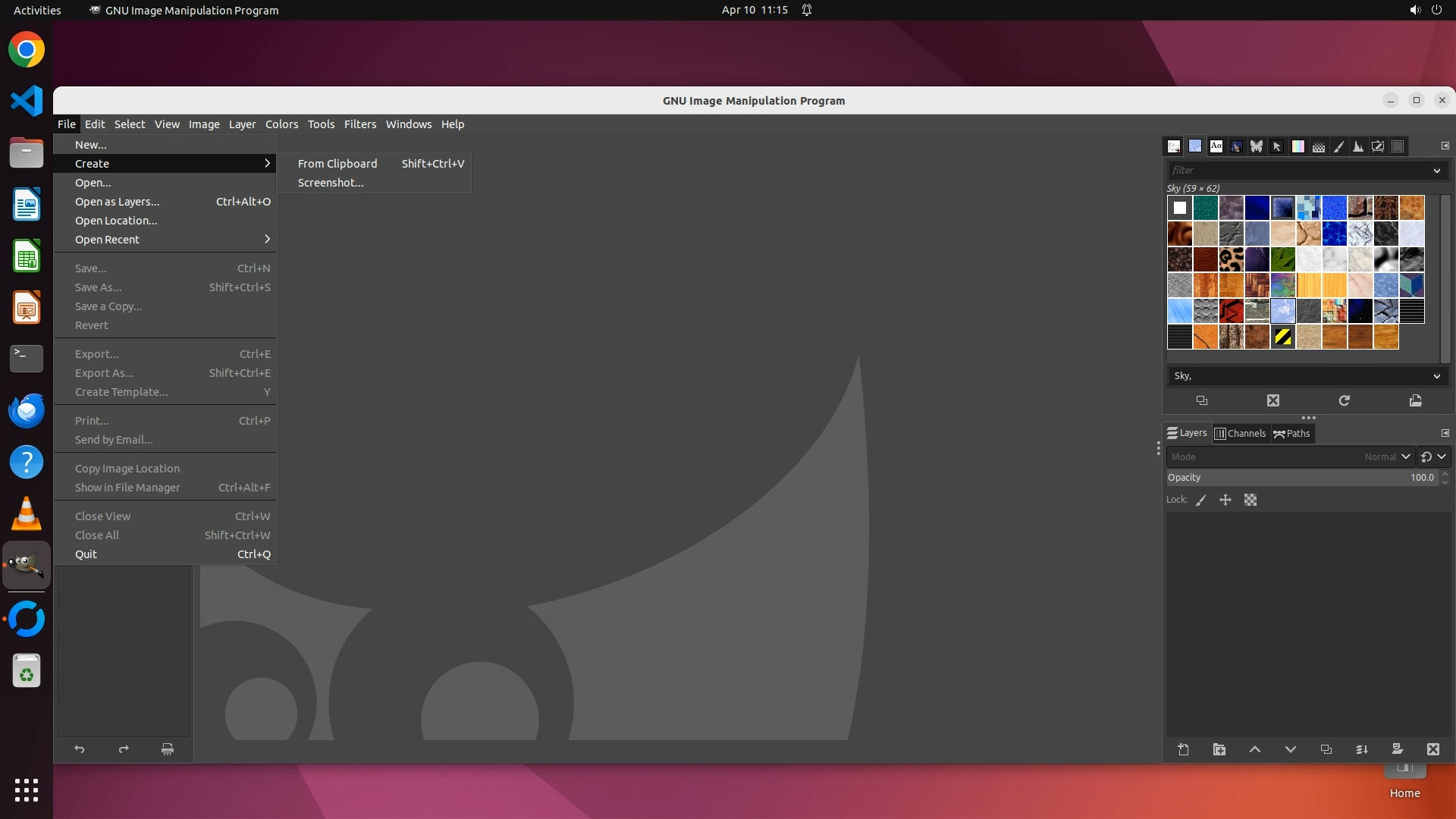Toggle the lock position and size icon
Viewport: 1456px width, 819px height.
[x=1225, y=500]
